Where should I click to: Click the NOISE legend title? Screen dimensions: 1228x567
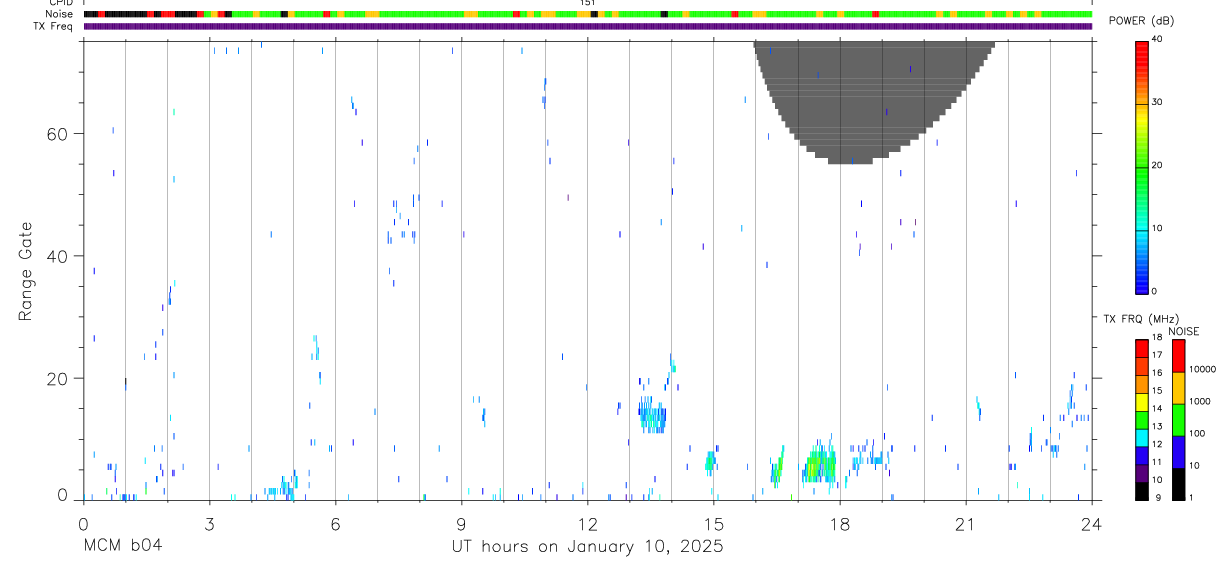pyautogui.click(x=1184, y=331)
